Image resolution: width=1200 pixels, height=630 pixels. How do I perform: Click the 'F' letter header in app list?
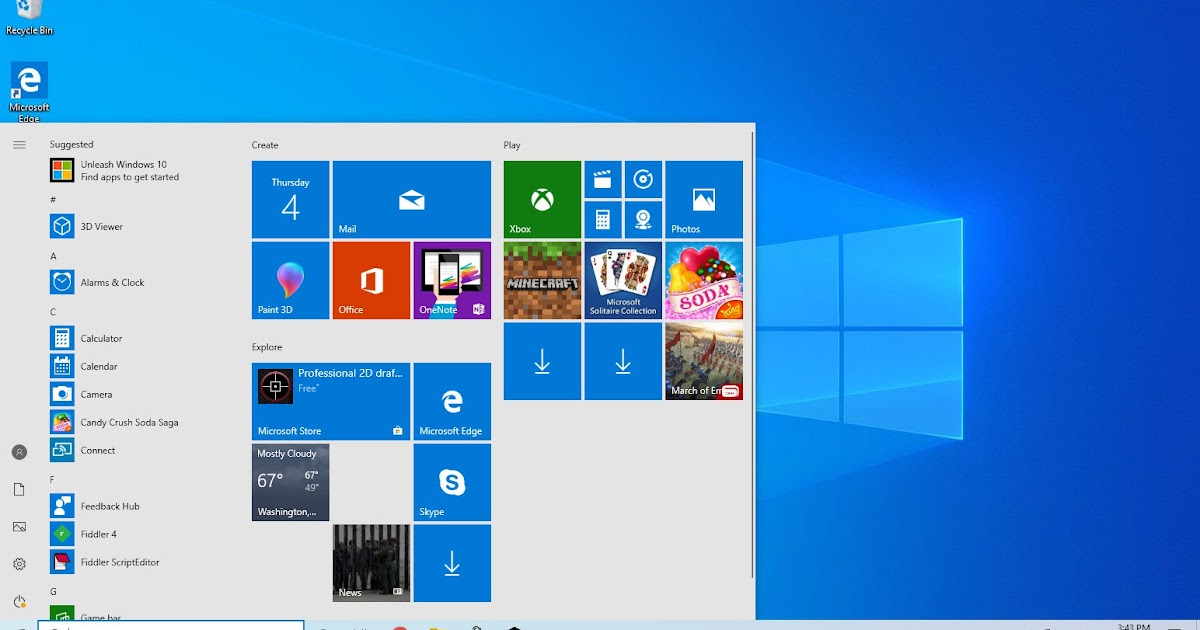tap(53, 480)
